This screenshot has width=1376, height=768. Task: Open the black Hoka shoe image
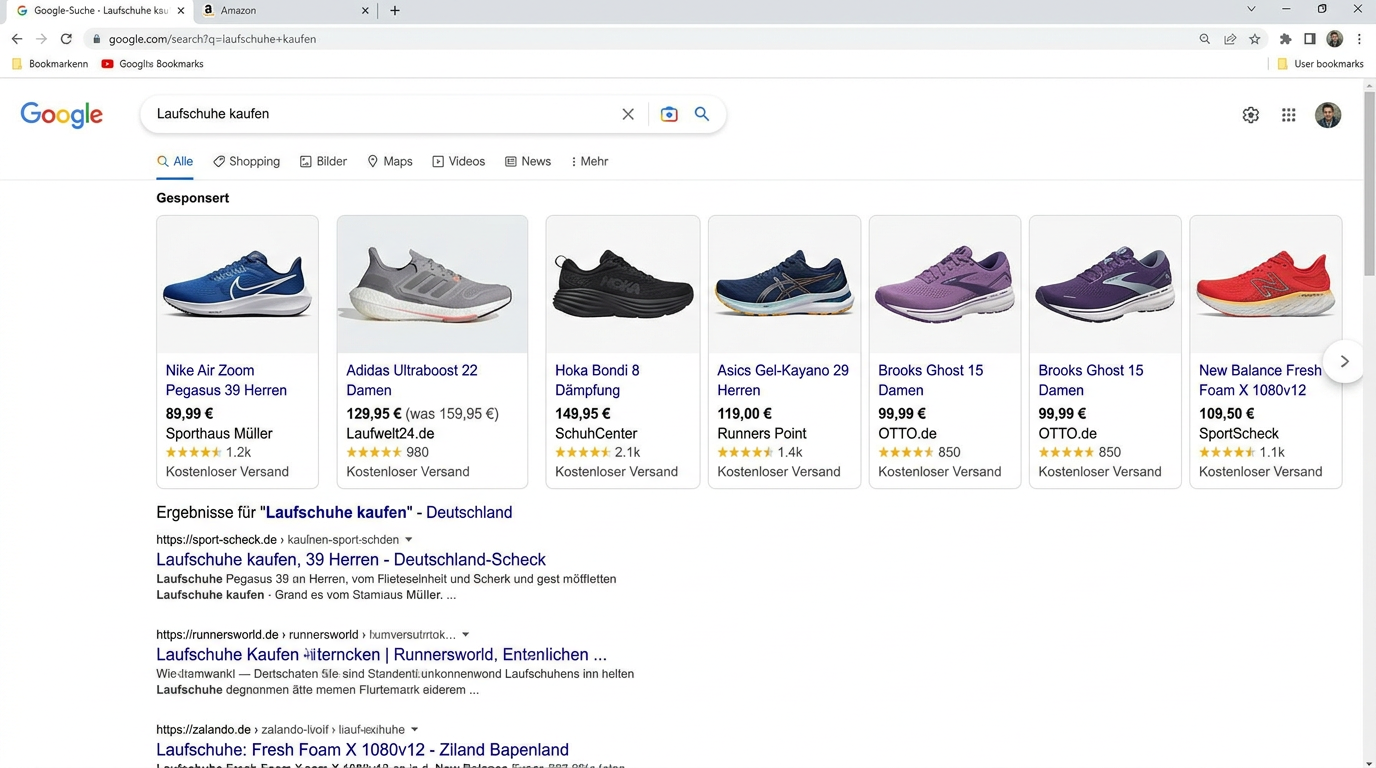tap(622, 284)
